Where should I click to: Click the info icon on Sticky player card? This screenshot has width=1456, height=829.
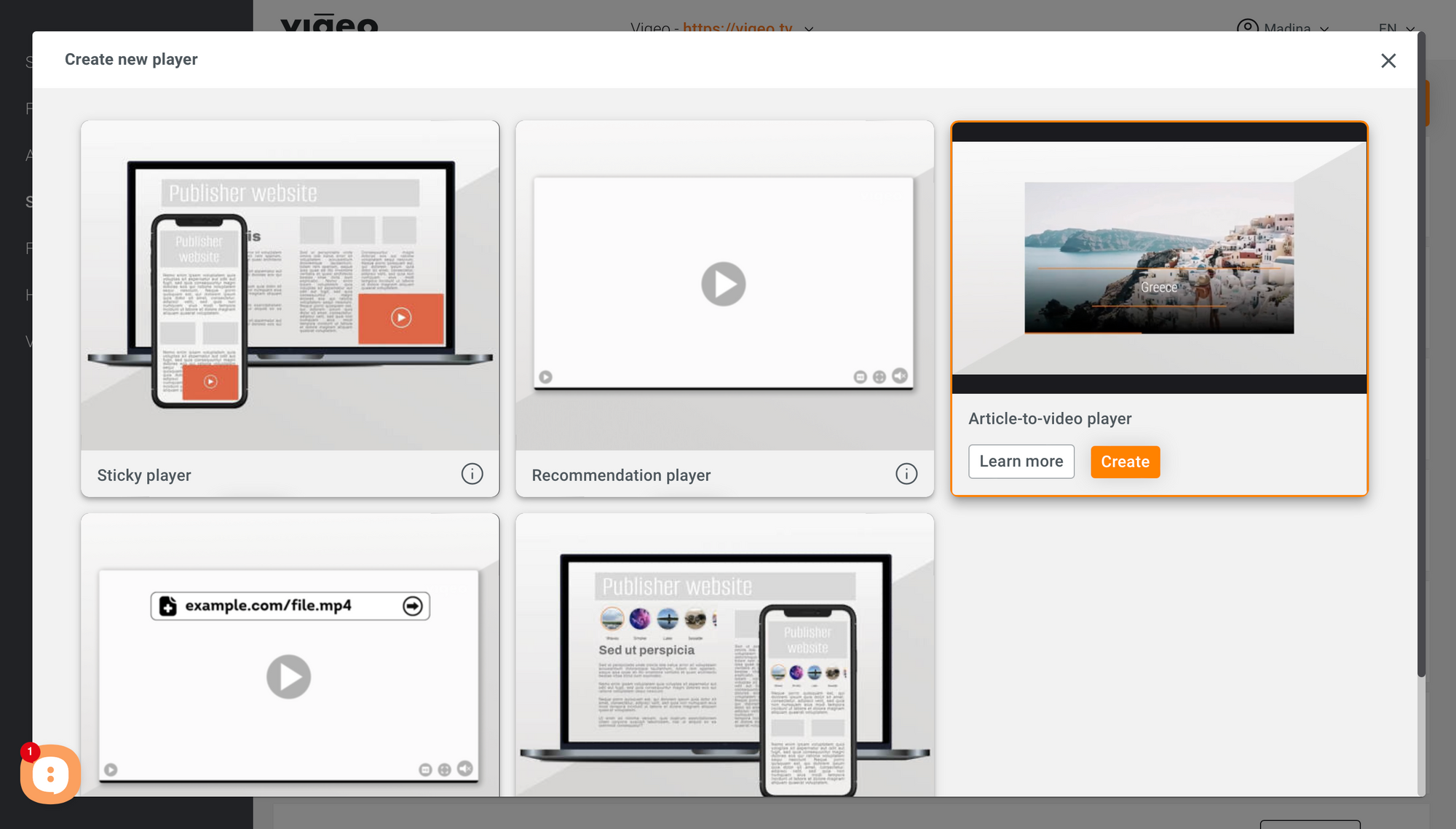[x=472, y=474]
